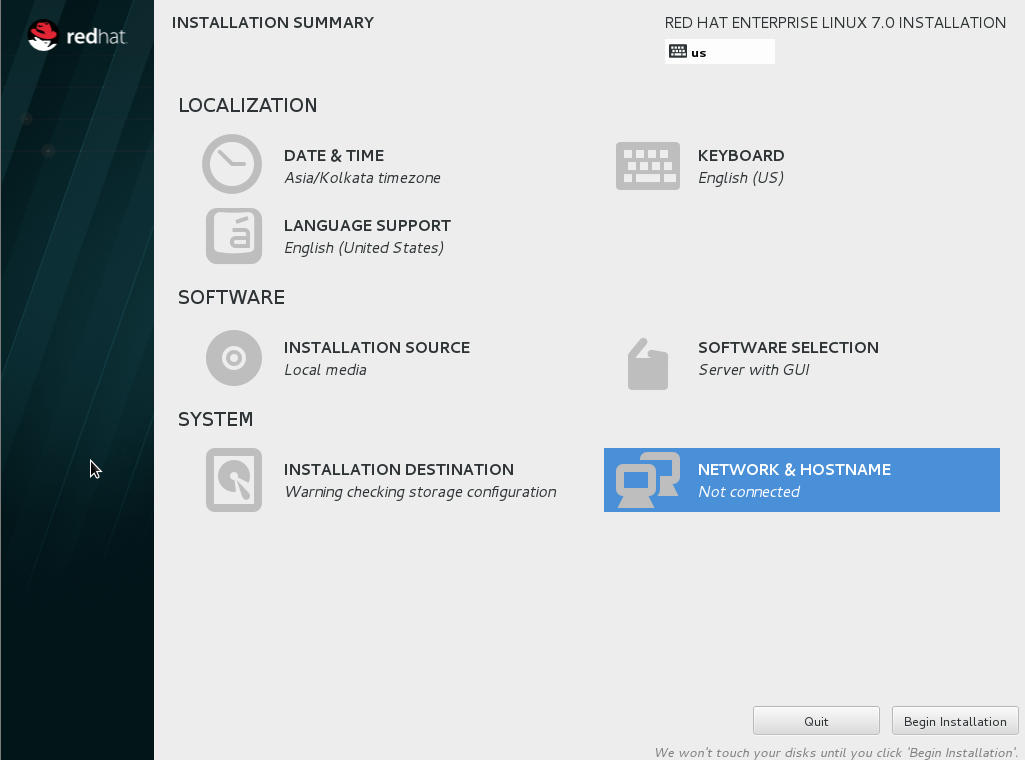Click 'Warning checking storage configuration' text
Image resolution: width=1025 pixels, height=760 pixels.
(420, 492)
